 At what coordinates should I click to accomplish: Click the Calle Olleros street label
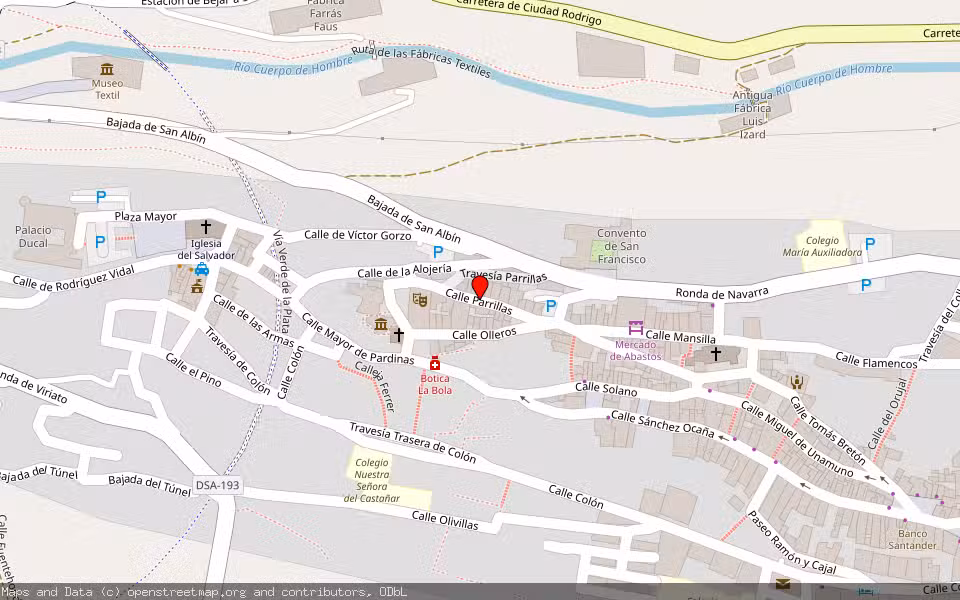pyautogui.click(x=484, y=334)
